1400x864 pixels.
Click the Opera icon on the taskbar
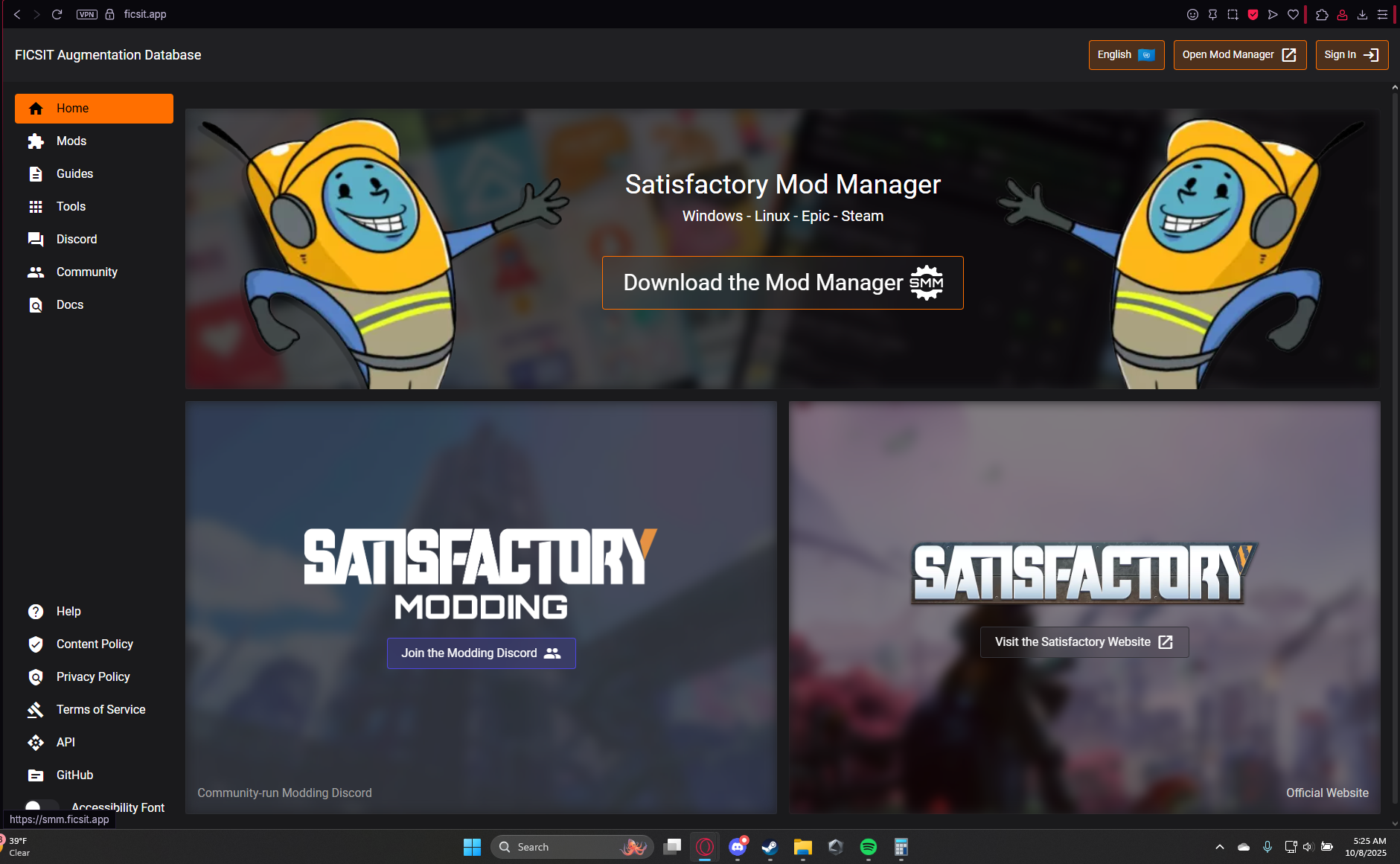click(705, 847)
